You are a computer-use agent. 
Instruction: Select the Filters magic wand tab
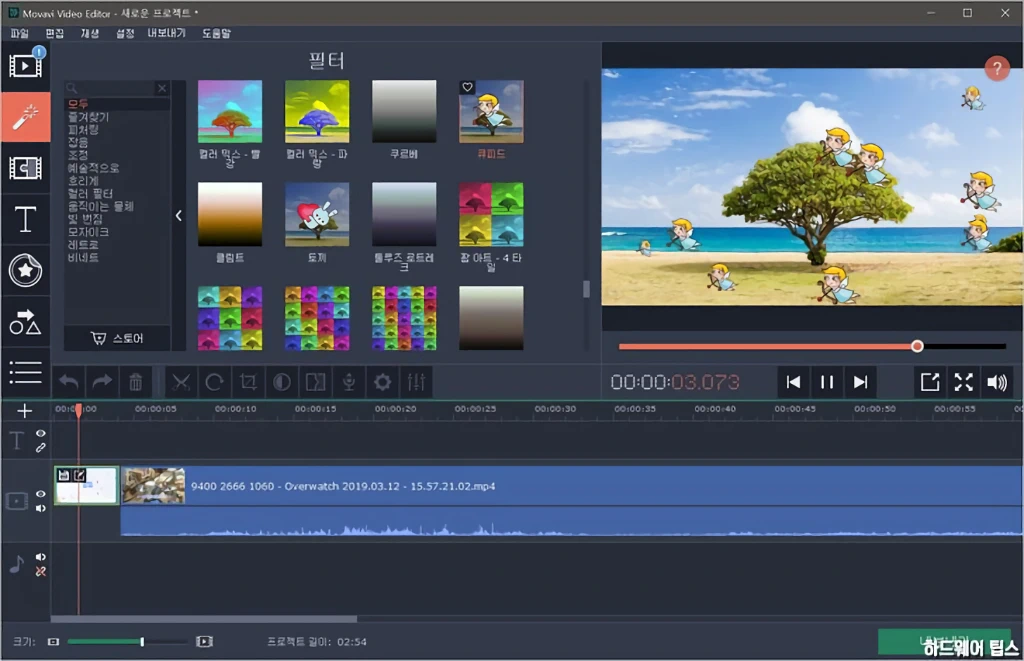(25, 118)
